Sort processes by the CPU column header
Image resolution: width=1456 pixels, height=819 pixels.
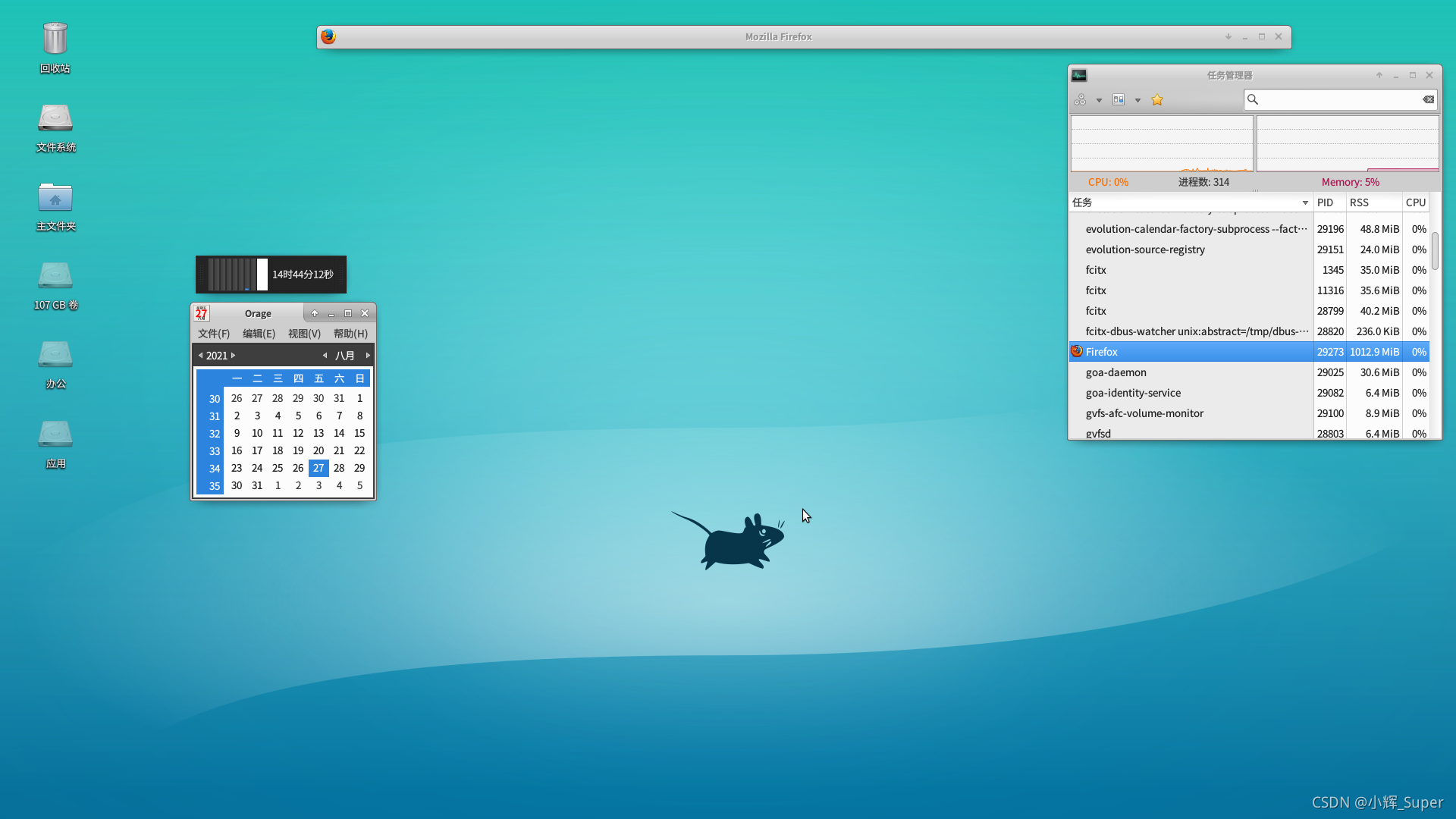coord(1416,202)
